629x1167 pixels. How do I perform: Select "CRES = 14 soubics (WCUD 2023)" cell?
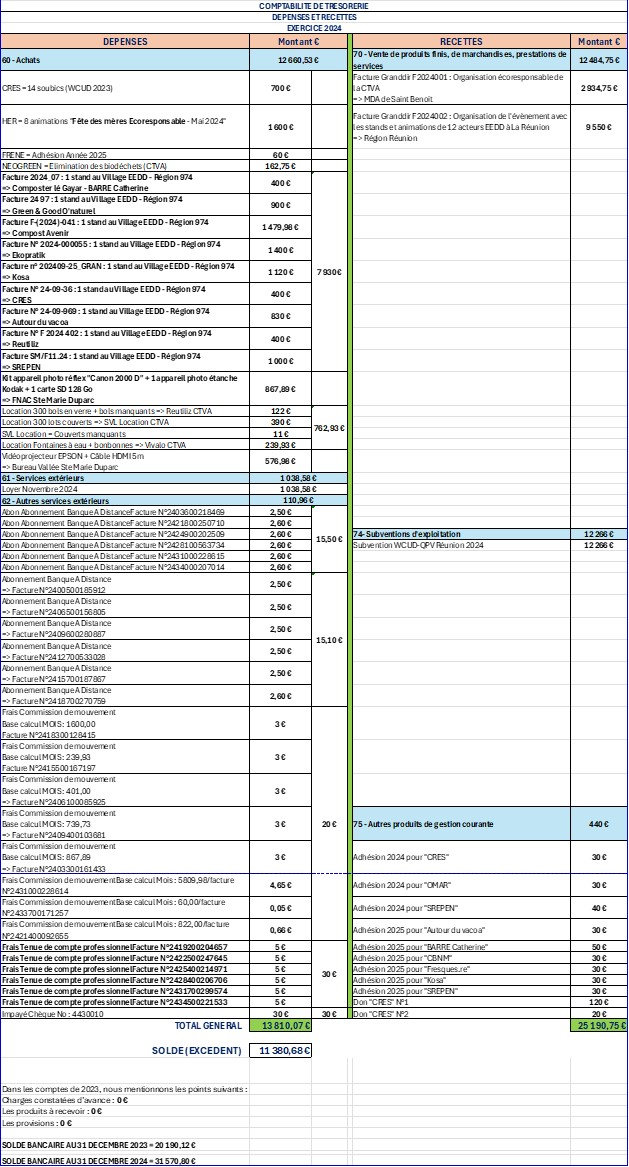(x=125, y=88)
